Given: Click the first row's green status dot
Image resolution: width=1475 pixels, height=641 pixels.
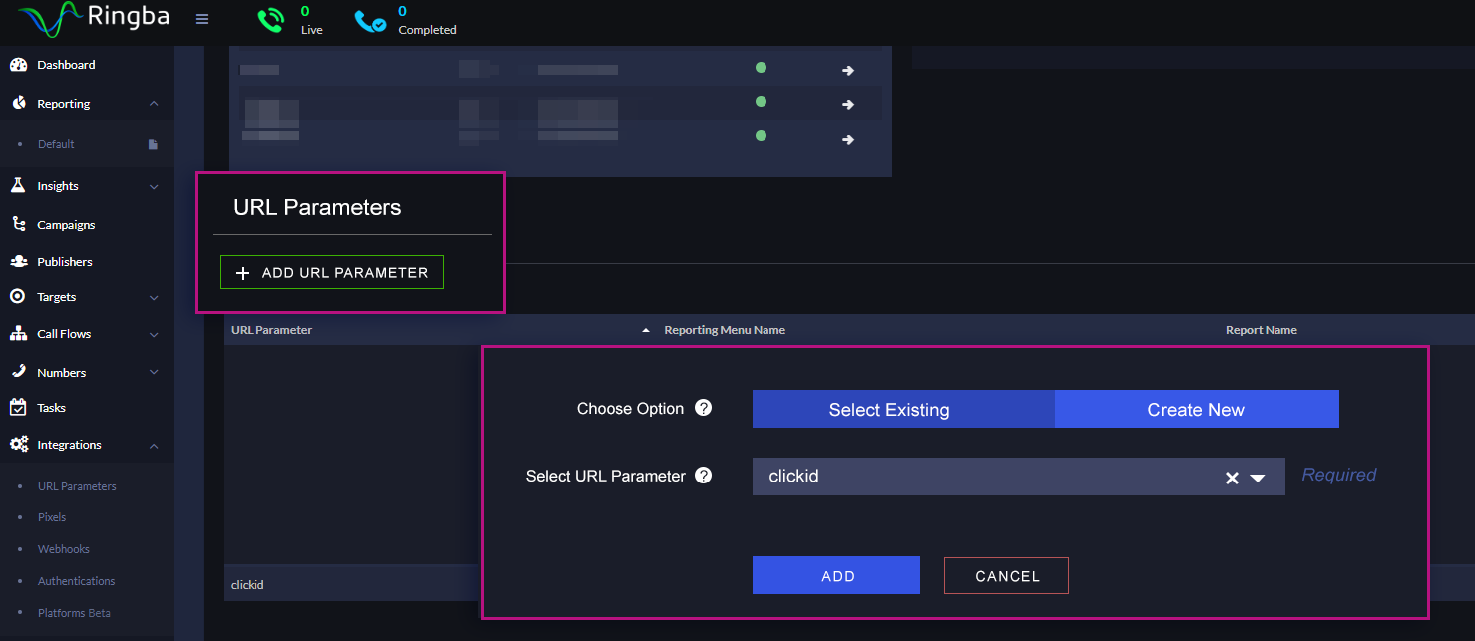Looking at the screenshot, I should (761, 68).
